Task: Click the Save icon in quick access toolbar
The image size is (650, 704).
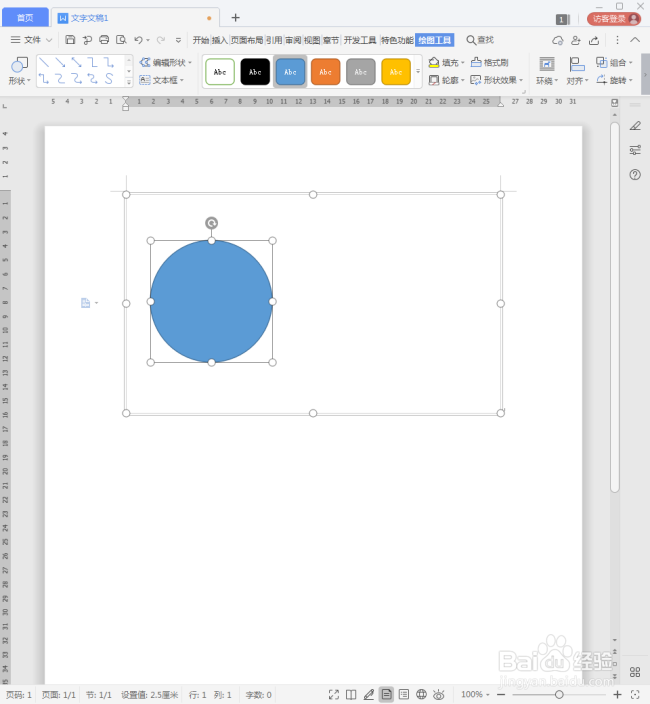Action: pyautogui.click(x=70, y=40)
